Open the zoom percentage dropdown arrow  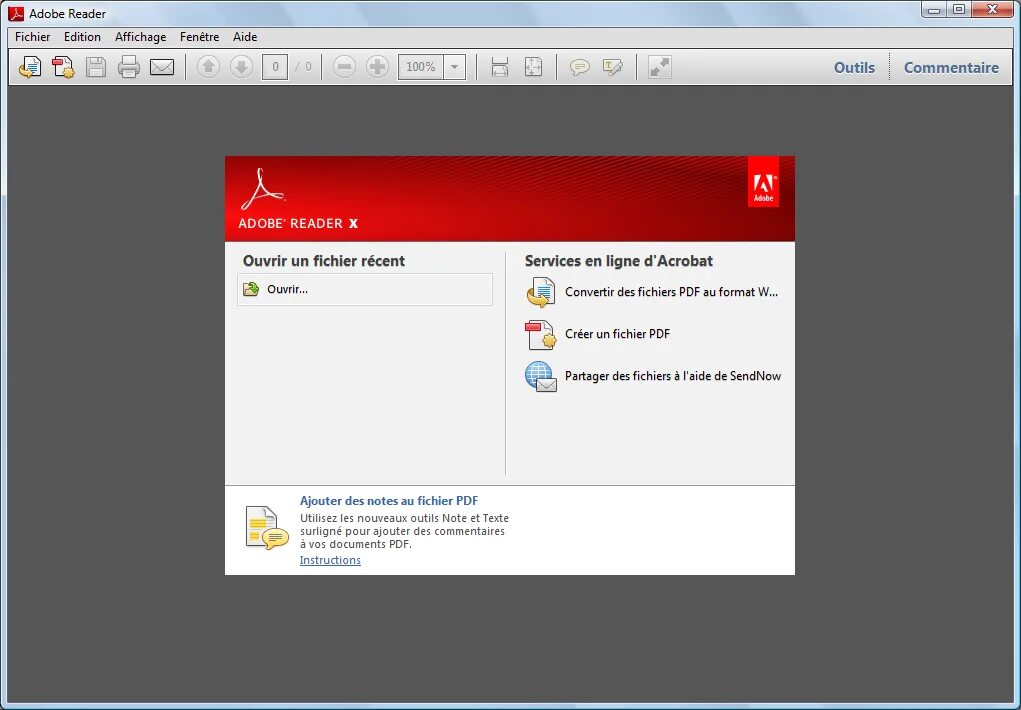pyautogui.click(x=455, y=67)
